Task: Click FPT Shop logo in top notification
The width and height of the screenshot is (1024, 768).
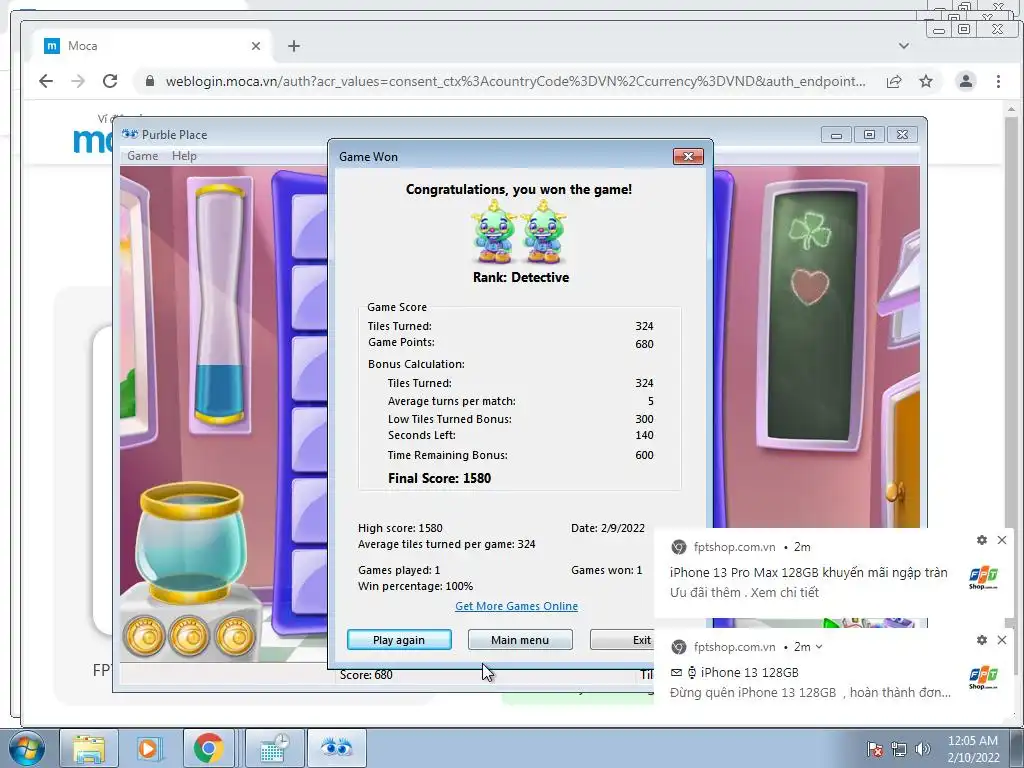Action: 984,579
